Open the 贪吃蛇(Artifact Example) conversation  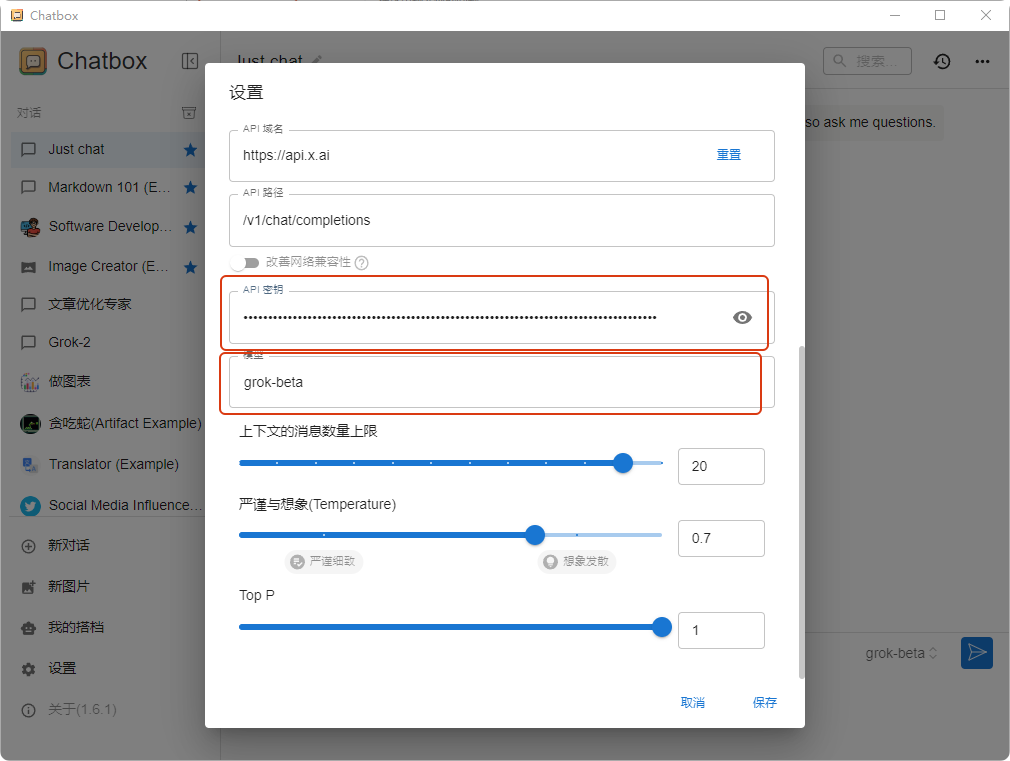pyautogui.click(x=108, y=423)
